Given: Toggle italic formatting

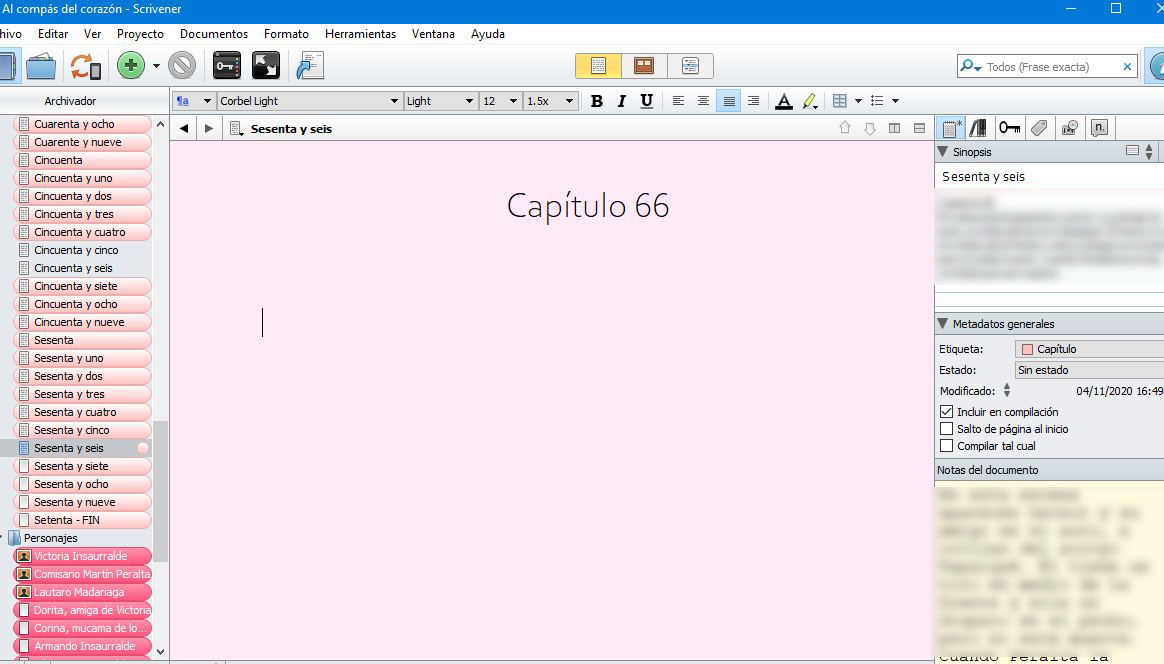Looking at the screenshot, I should tap(621, 101).
